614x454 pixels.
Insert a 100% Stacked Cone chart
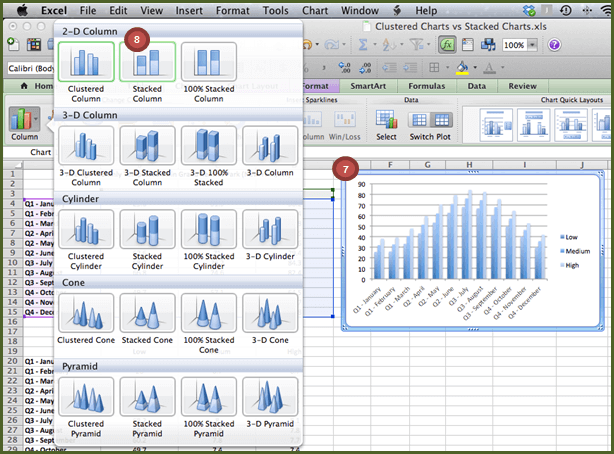tap(209, 313)
